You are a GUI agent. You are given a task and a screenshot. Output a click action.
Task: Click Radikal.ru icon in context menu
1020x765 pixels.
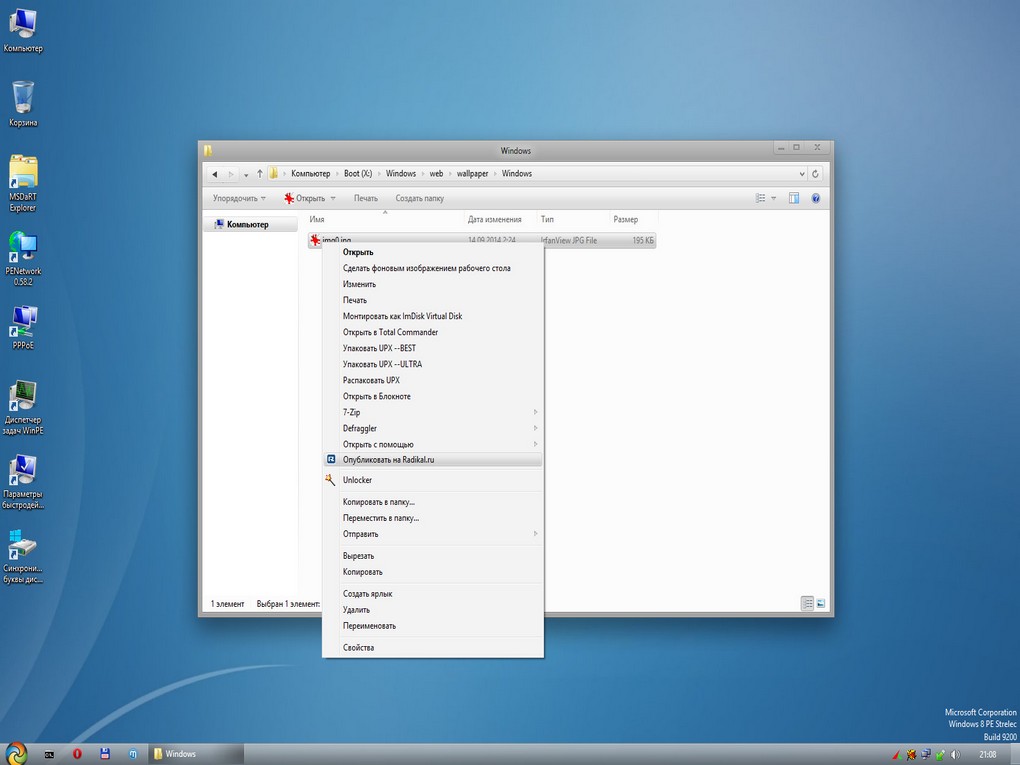click(331, 459)
